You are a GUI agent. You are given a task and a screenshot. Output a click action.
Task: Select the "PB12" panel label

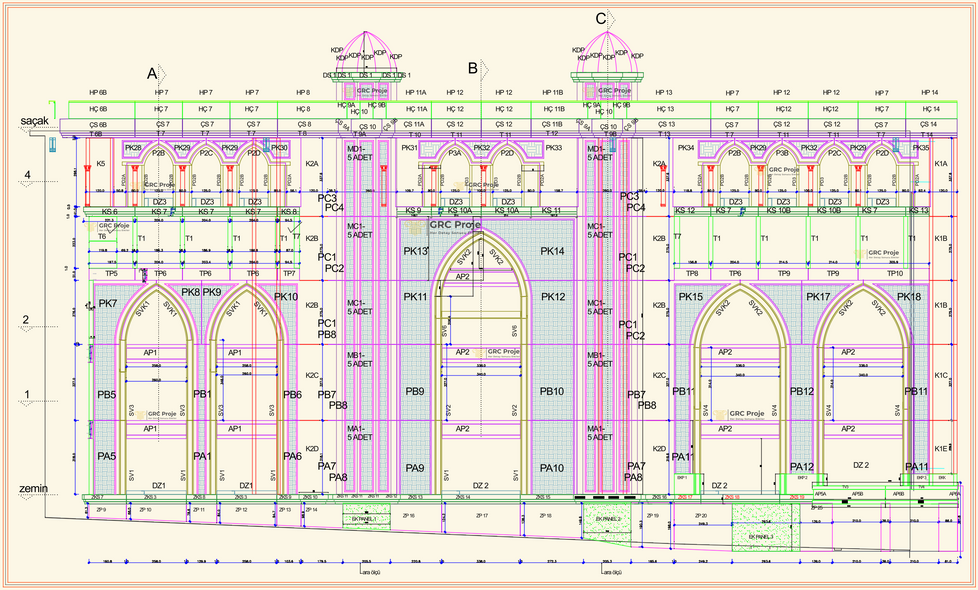click(802, 392)
